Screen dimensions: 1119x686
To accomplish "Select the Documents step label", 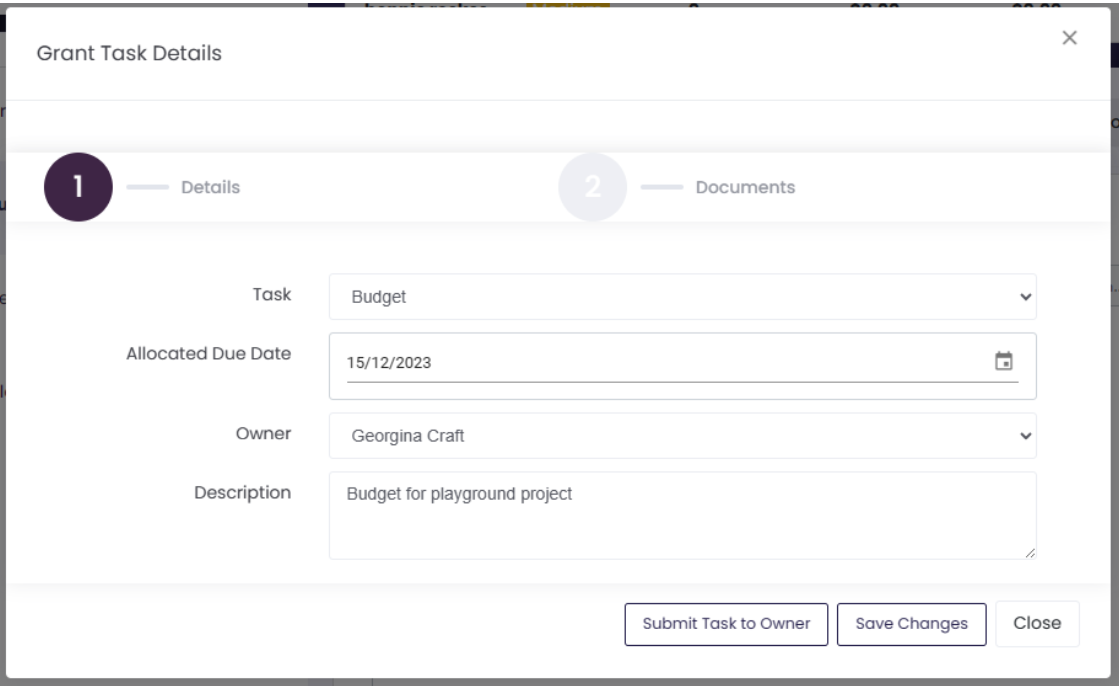I will [x=745, y=187].
